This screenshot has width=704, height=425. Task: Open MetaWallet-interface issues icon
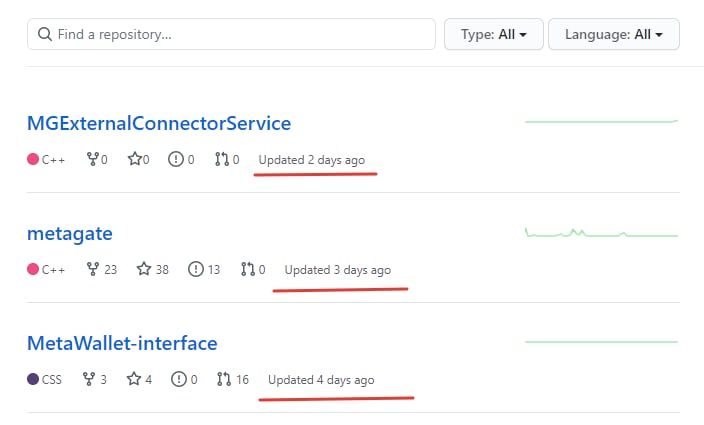pyautogui.click(x=179, y=379)
